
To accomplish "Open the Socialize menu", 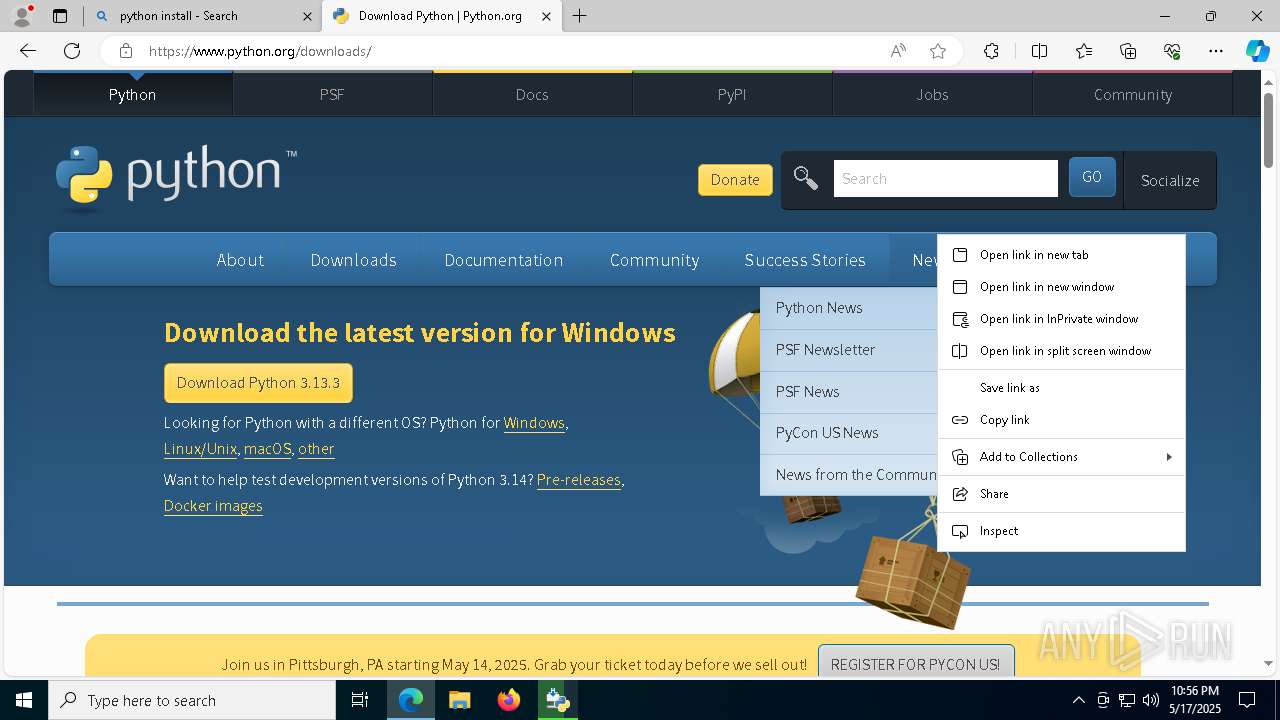I will click(x=1170, y=180).
